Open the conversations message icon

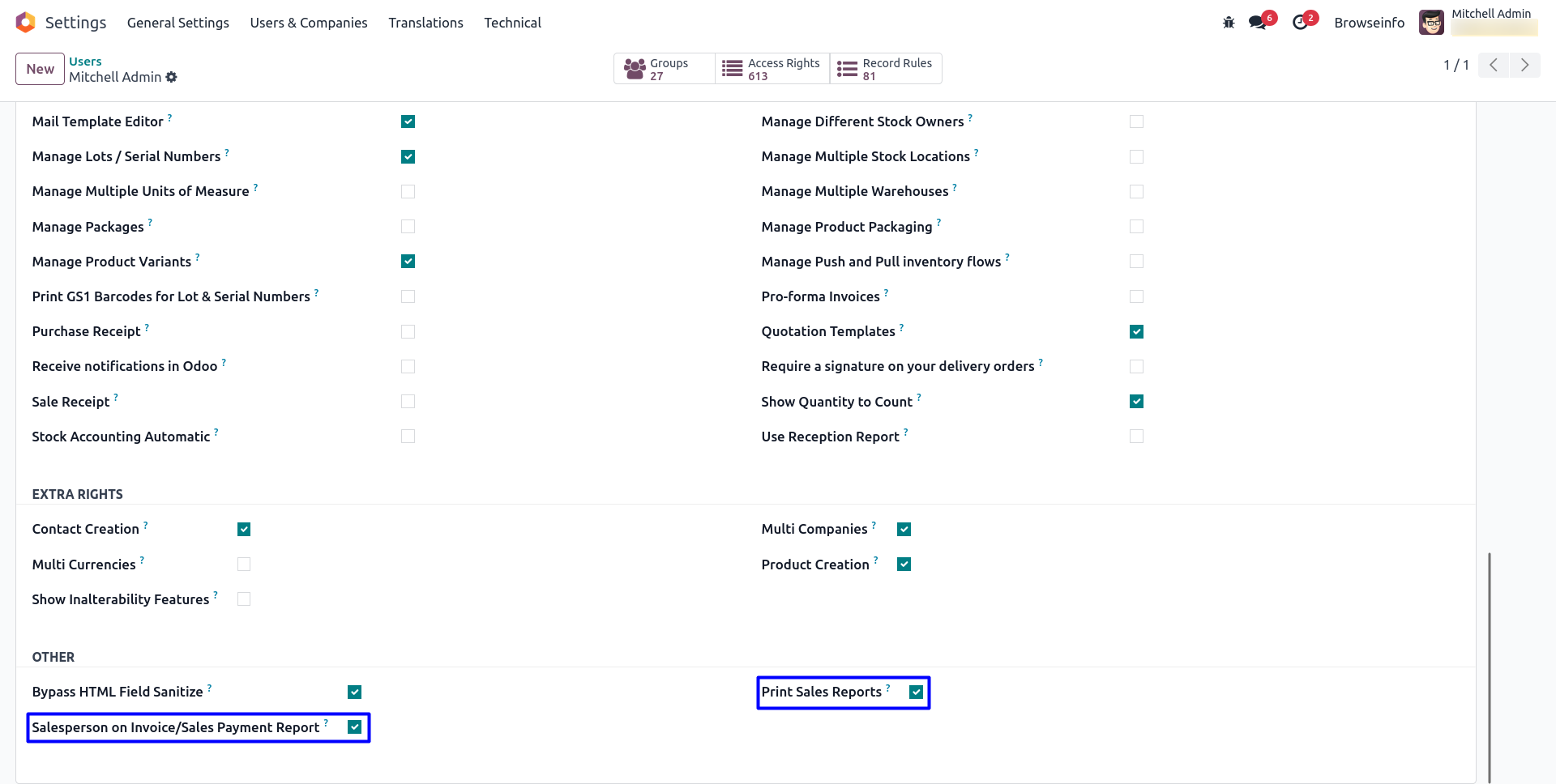pyautogui.click(x=1258, y=23)
